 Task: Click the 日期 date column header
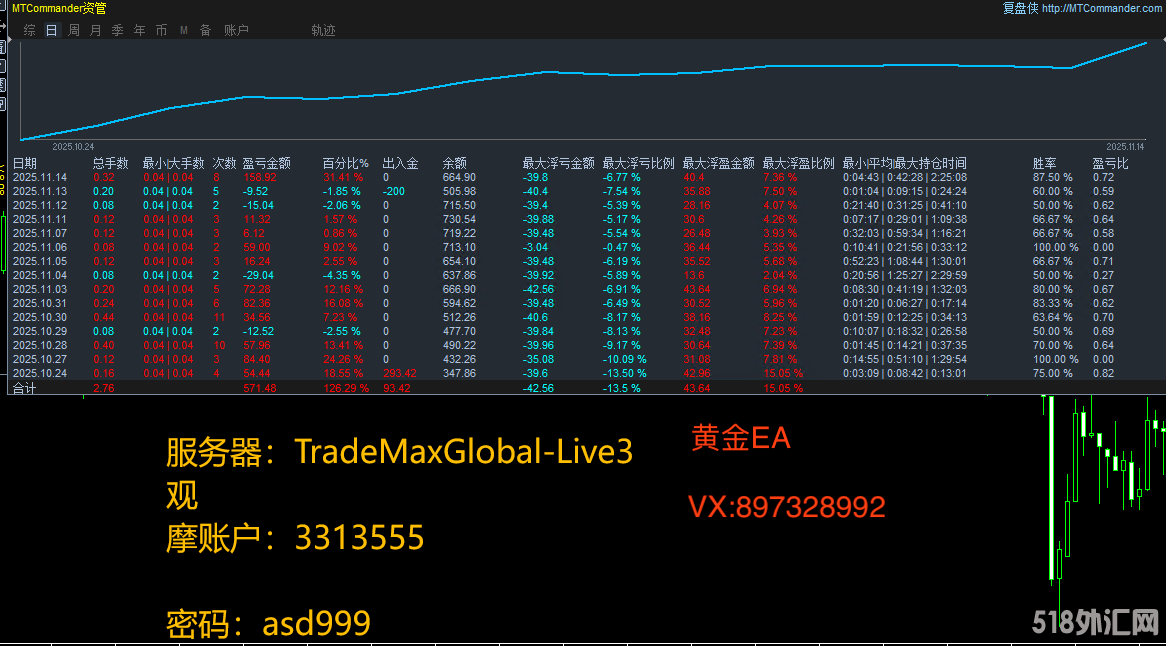pyautogui.click(x=25, y=163)
